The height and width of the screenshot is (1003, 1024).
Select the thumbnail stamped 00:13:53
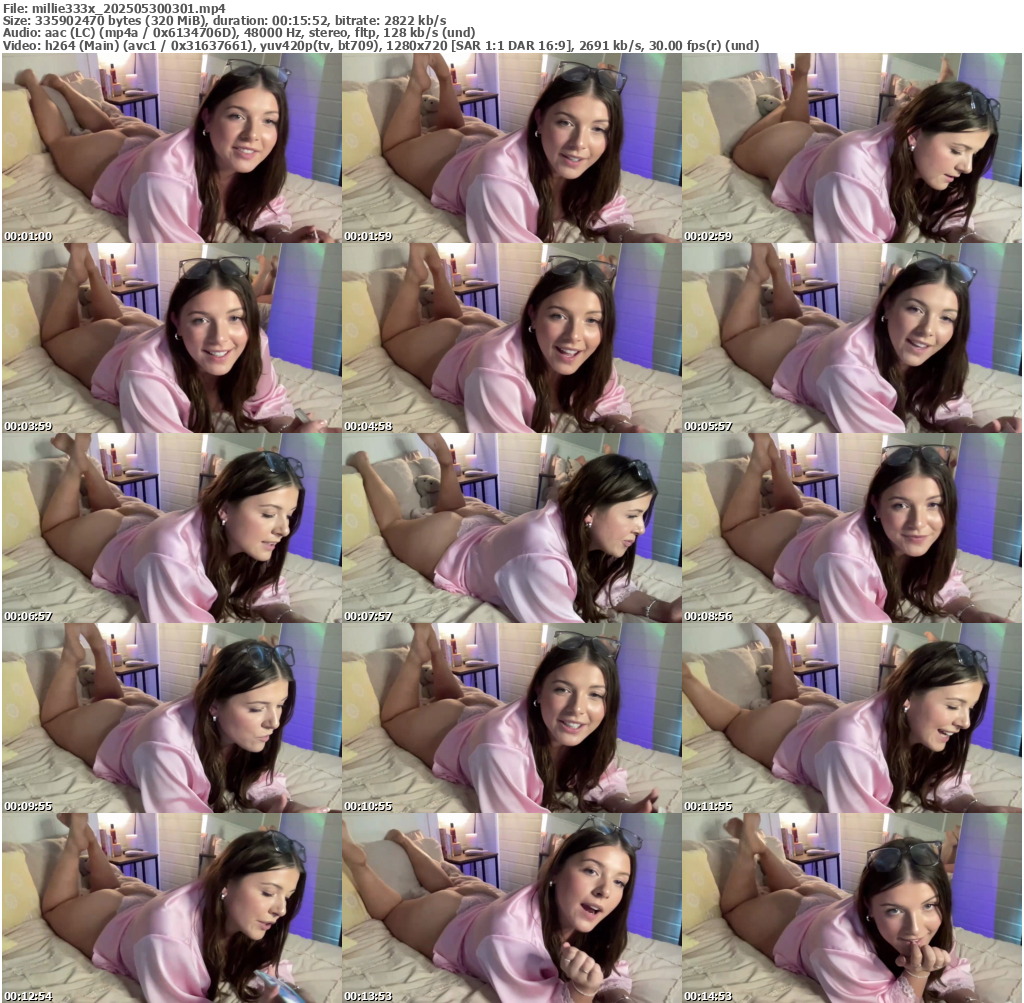point(511,908)
